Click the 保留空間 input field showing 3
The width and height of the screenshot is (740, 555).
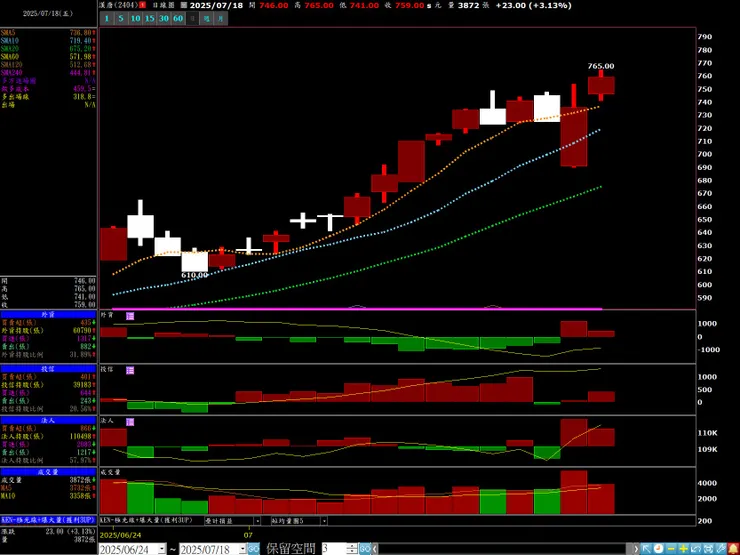(x=334, y=549)
